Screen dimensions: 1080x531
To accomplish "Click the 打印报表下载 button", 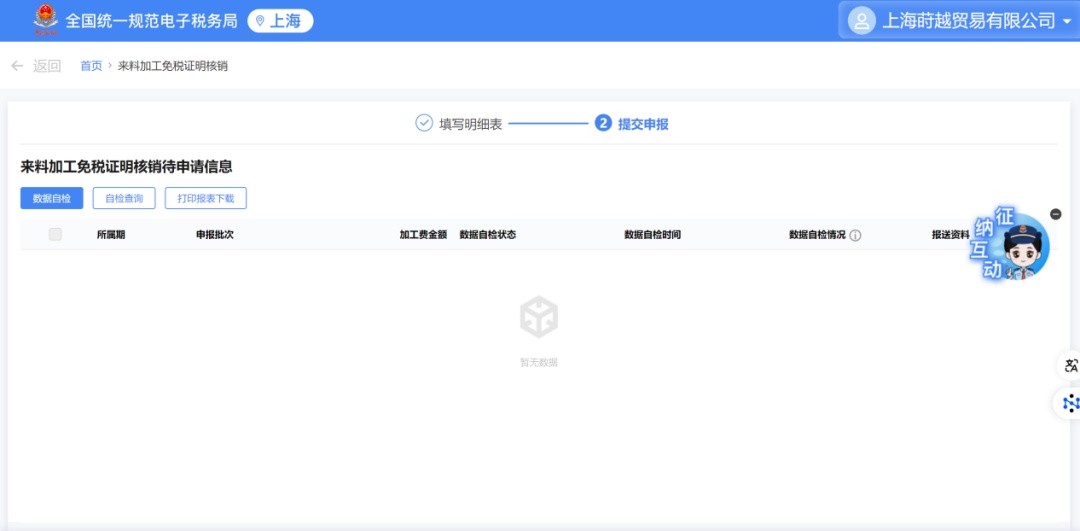I will (206, 198).
